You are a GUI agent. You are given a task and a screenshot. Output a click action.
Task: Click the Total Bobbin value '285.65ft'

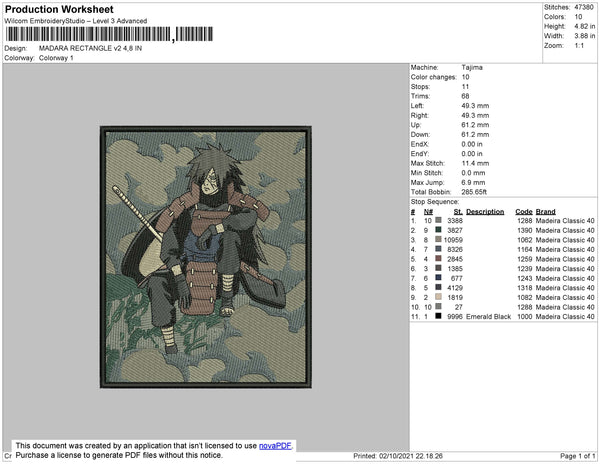pos(474,192)
